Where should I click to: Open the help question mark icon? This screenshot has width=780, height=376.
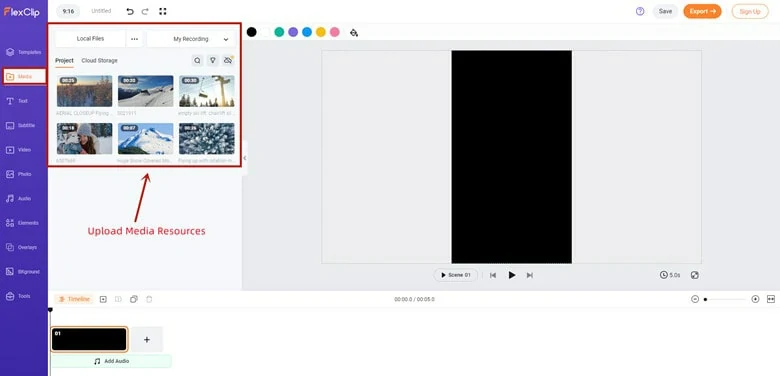(640, 11)
